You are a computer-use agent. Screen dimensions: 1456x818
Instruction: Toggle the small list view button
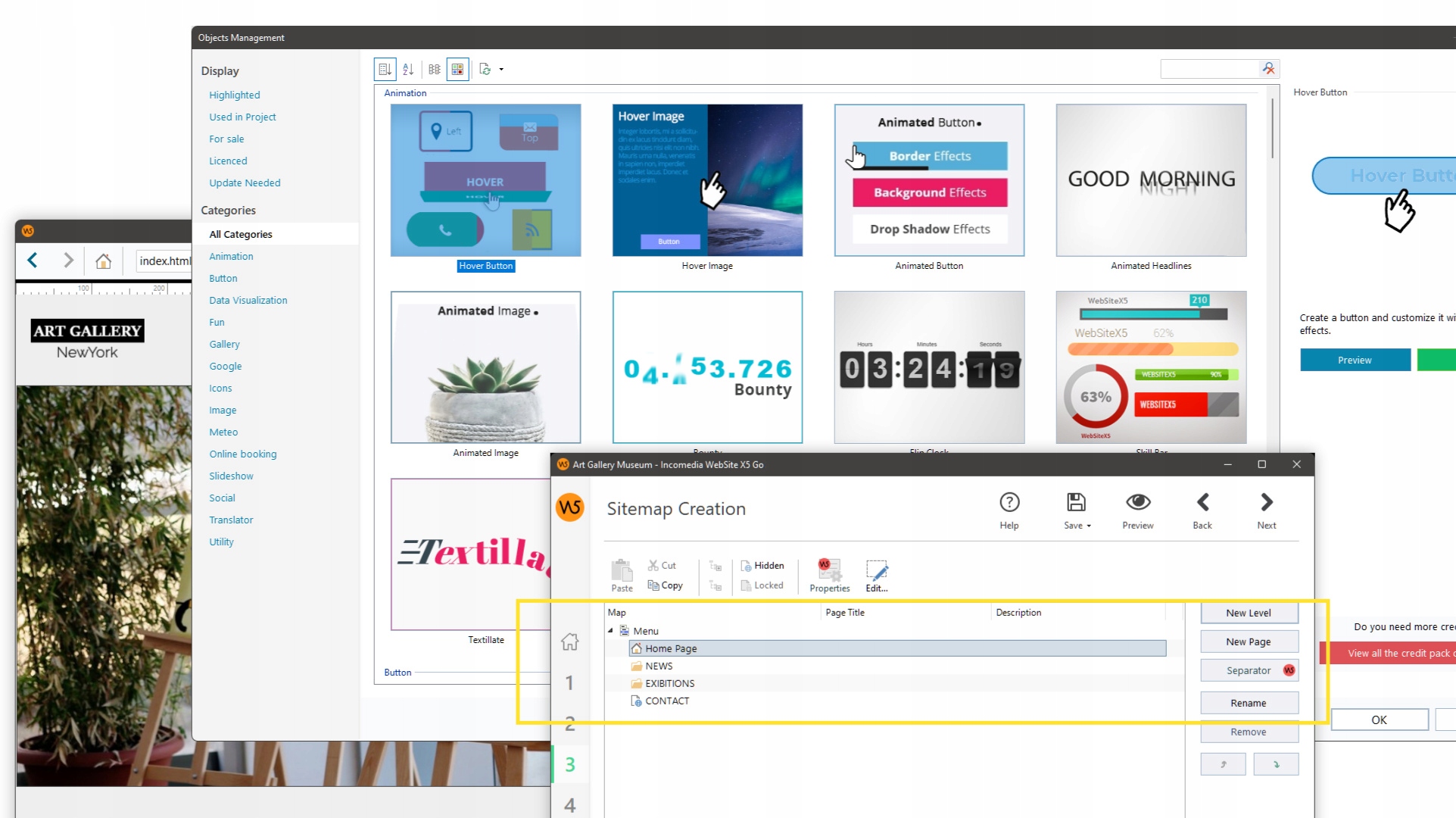[434, 70]
